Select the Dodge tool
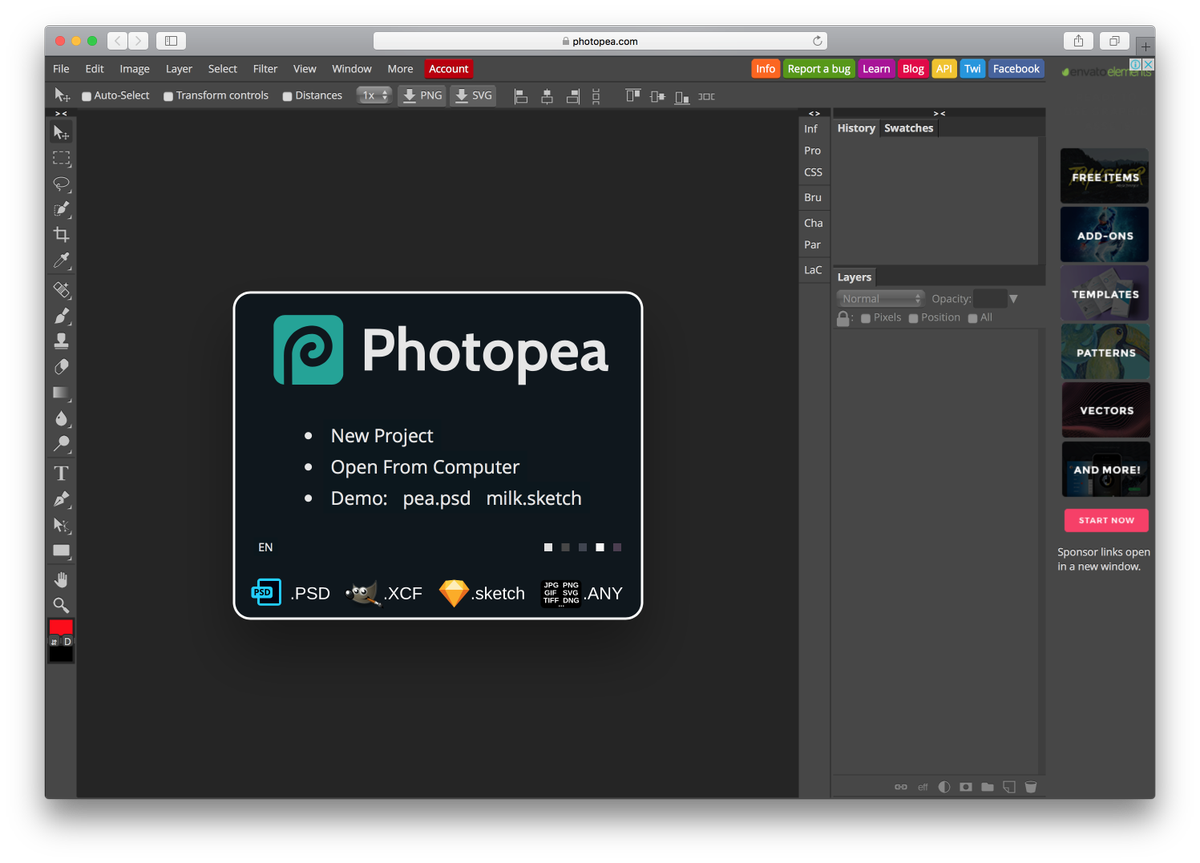The width and height of the screenshot is (1200, 863). click(62, 444)
